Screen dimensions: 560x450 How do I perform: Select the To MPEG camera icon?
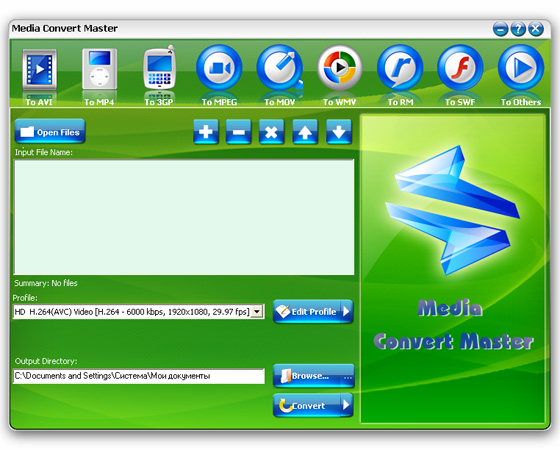pos(219,68)
